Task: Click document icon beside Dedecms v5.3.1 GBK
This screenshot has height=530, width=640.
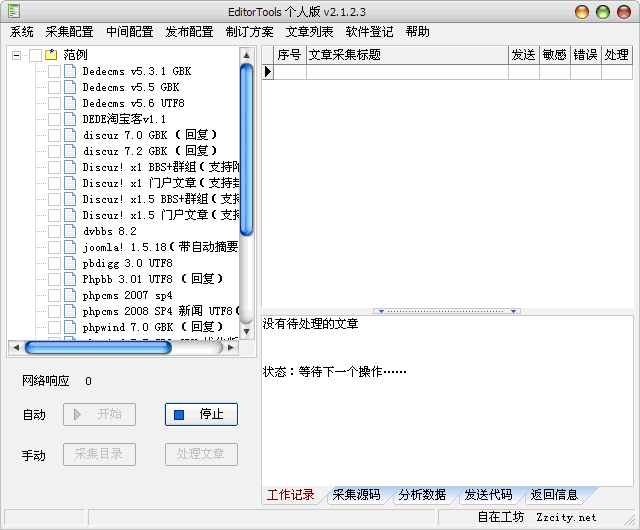Action: click(x=70, y=71)
